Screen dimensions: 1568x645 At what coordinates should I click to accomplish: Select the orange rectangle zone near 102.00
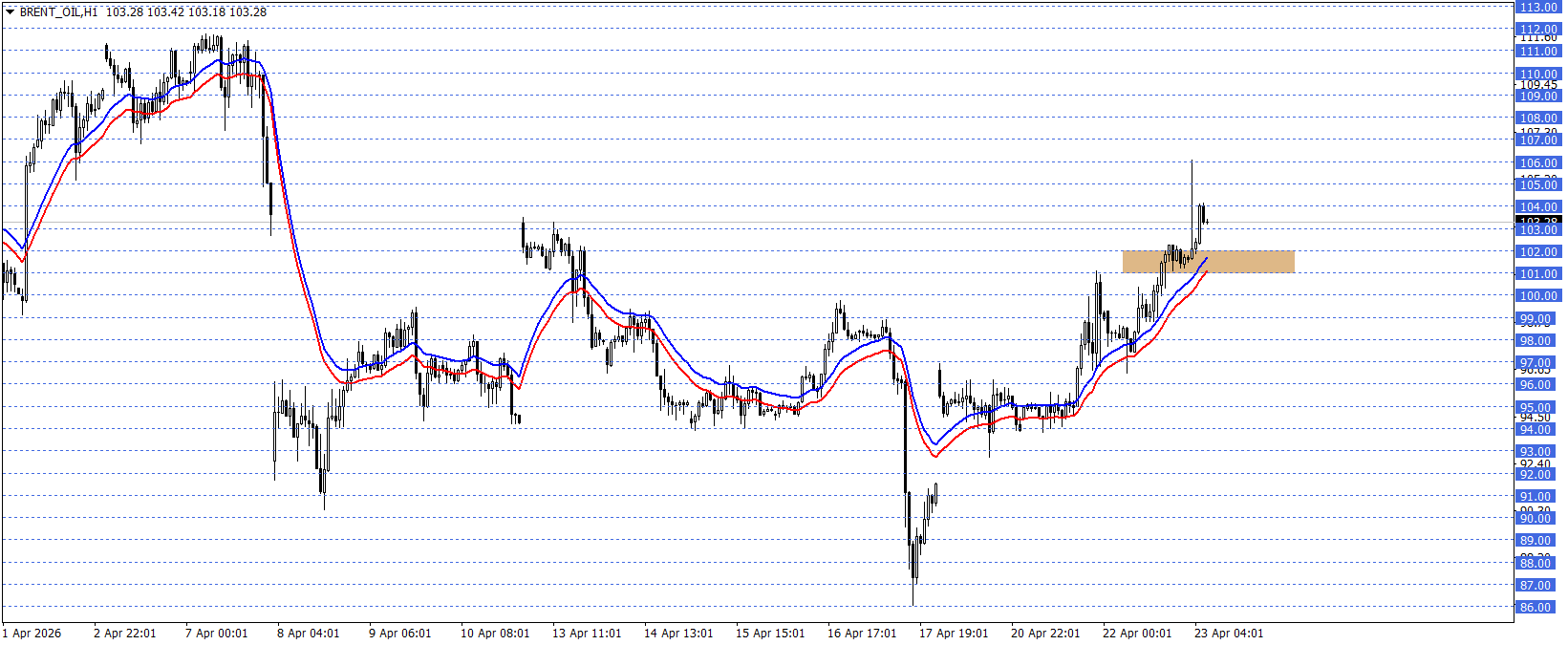(x=1208, y=262)
